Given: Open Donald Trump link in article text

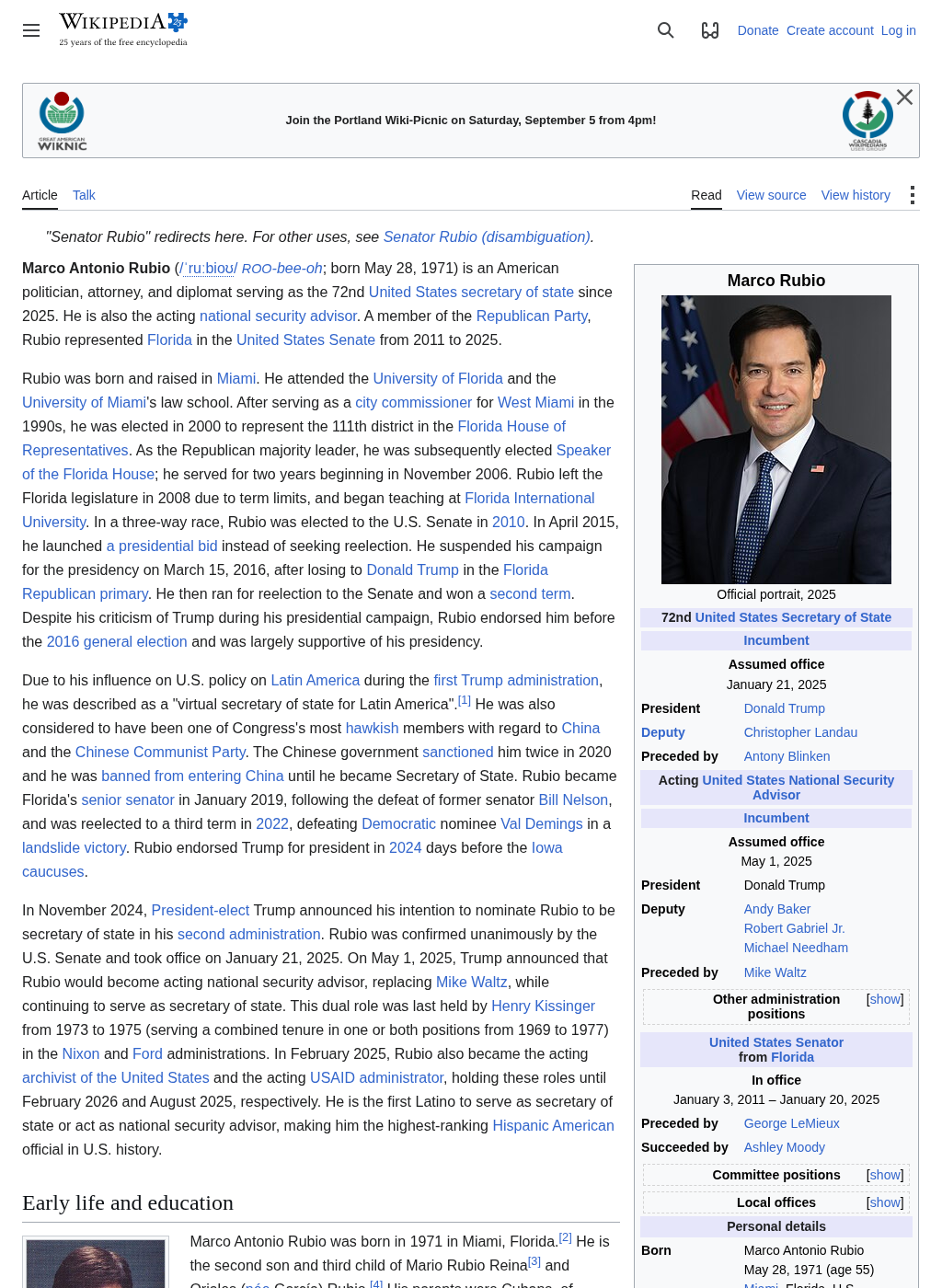Looking at the screenshot, I should tap(412, 569).
